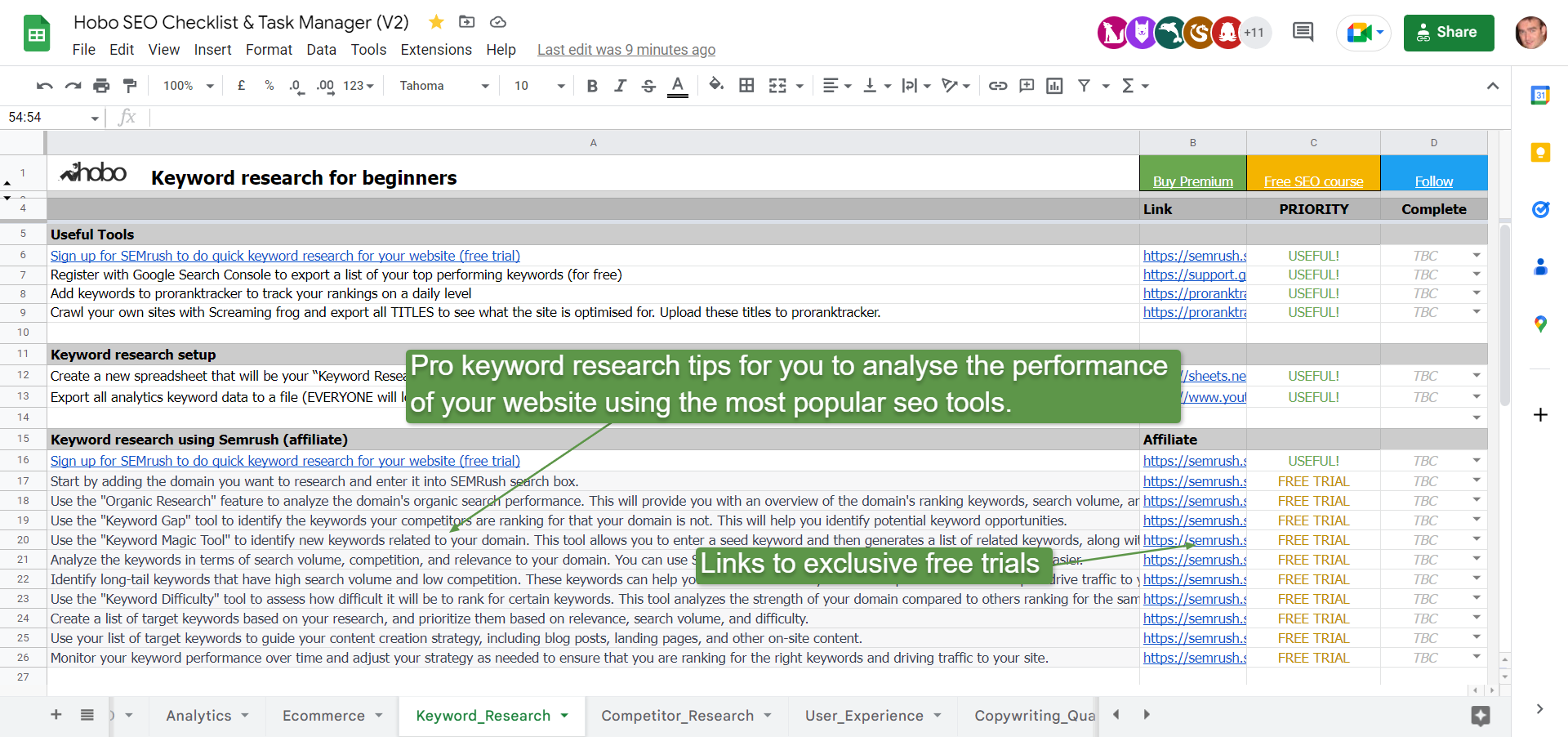Open Google Keep side panel
The image size is (1568, 737).
pos(1540,152)
